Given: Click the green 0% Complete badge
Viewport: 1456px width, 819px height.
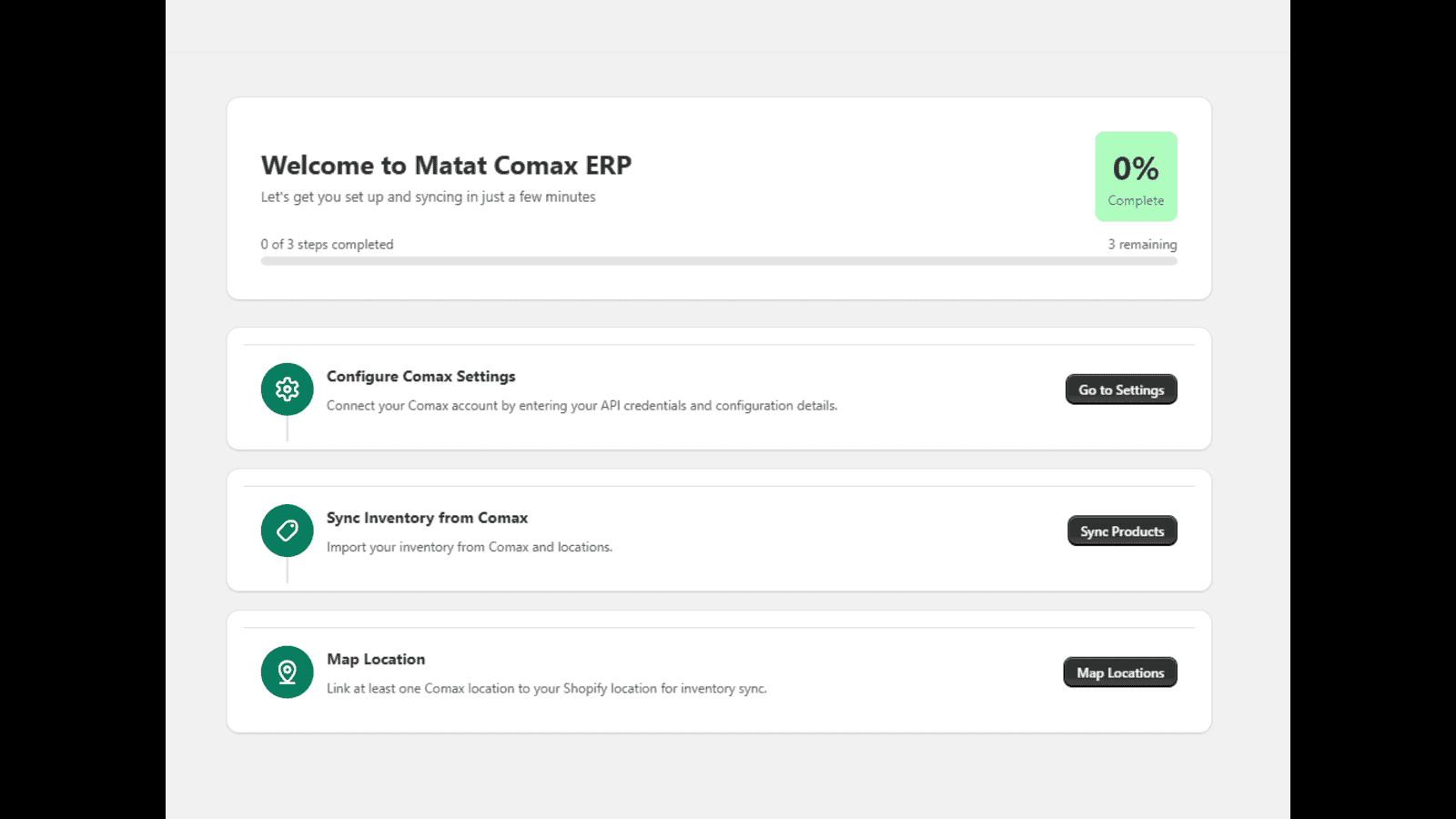Looking at the screenshot, I should 1136,177.
